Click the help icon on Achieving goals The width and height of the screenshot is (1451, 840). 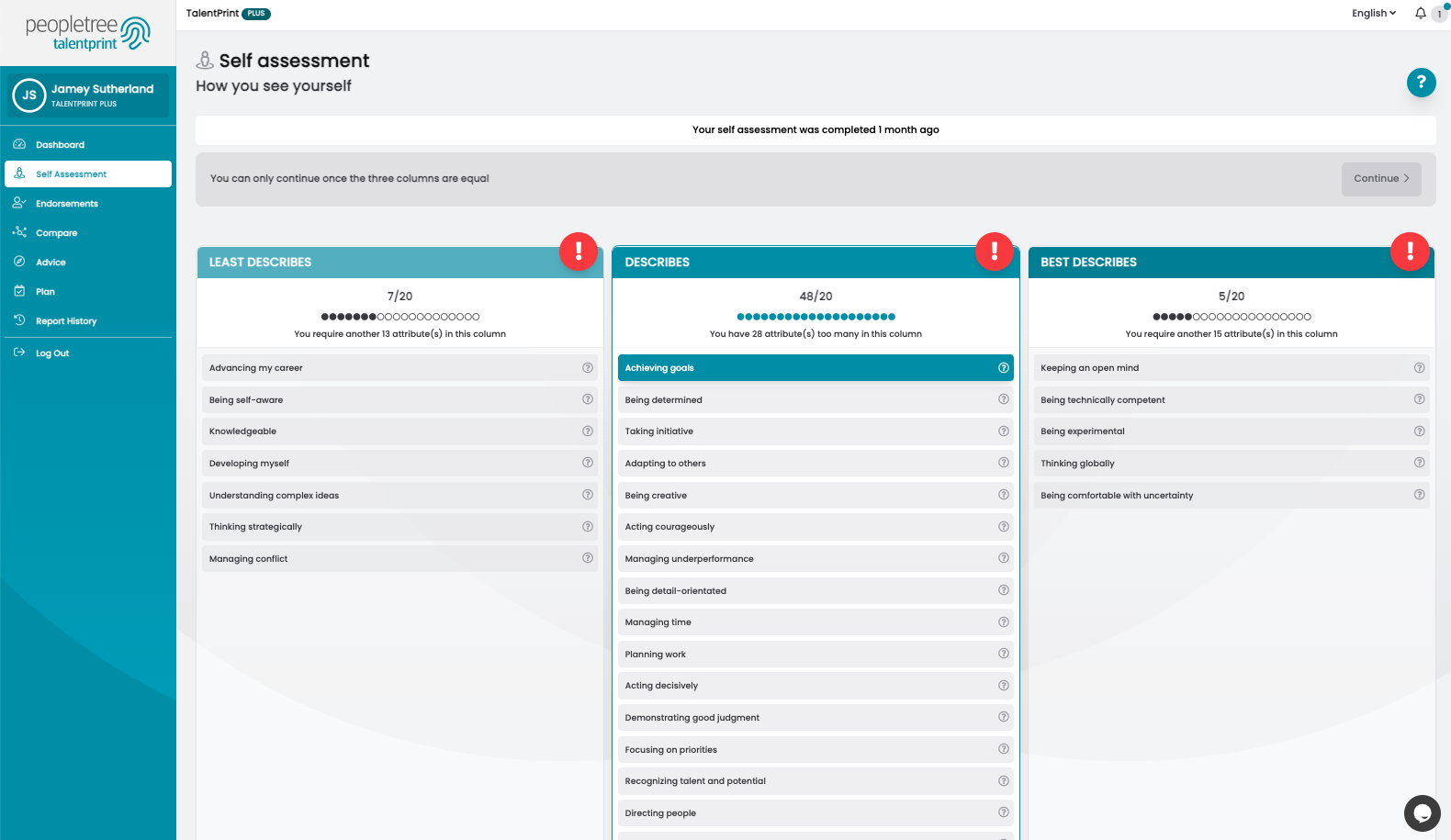click(1004, 367)
